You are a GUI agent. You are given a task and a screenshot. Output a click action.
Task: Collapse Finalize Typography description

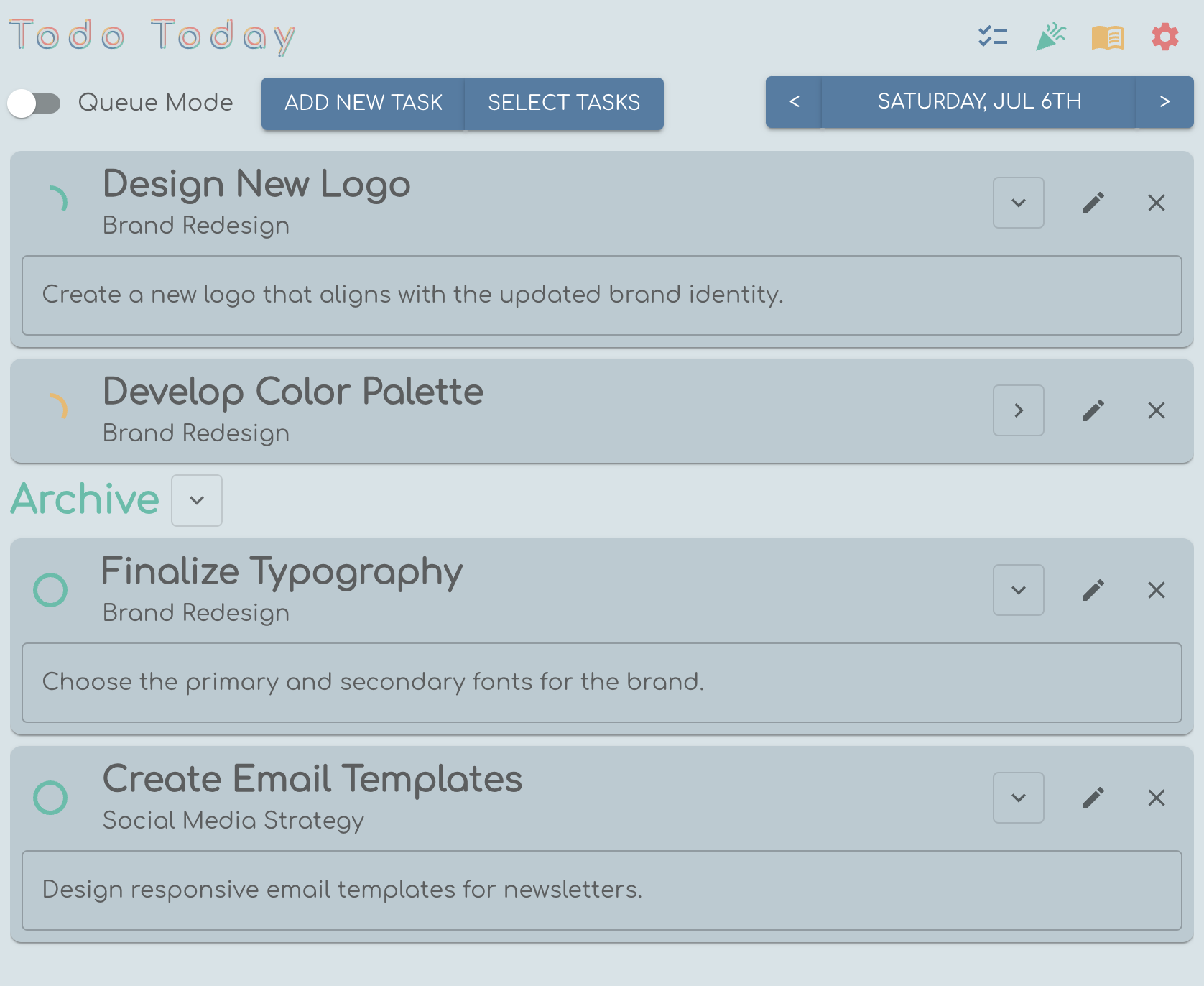click(x=1019, y=590)
